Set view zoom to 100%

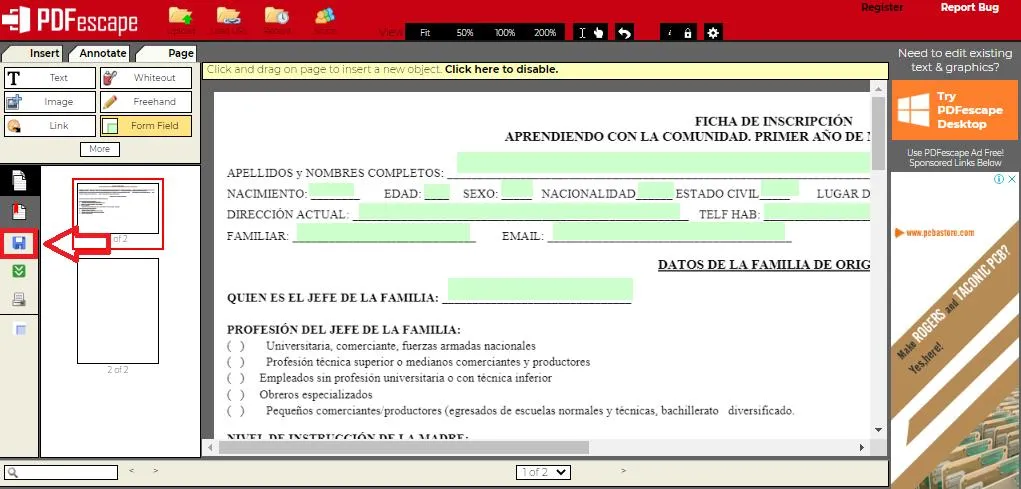(505, 33)
